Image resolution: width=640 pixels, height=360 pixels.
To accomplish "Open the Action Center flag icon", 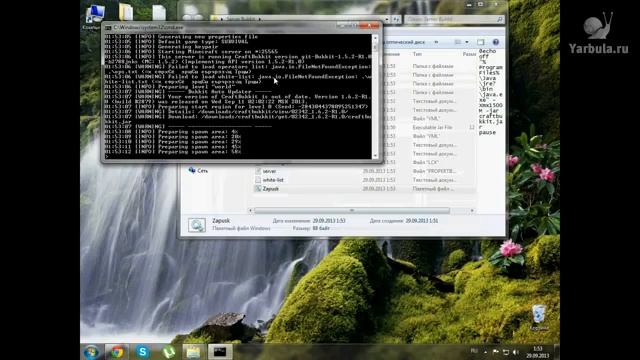I will pos(495,352).
